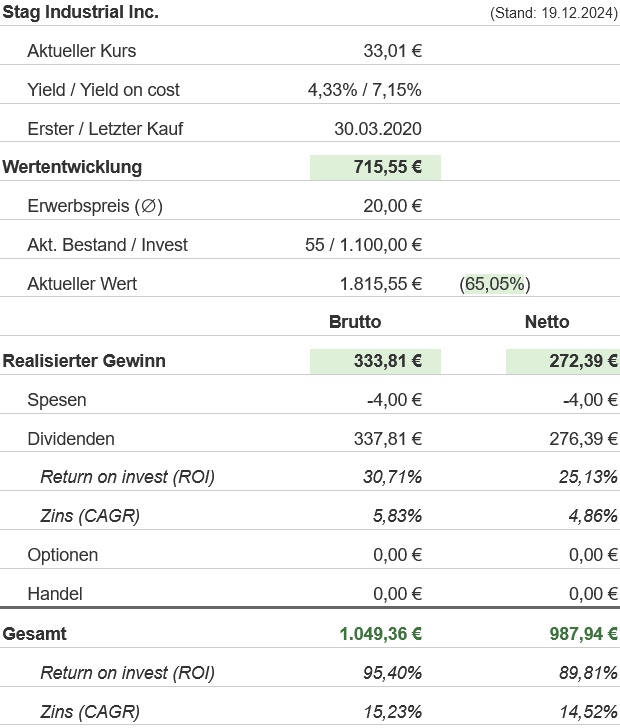Viewport: 620px width, 728px height.
Task: Click the Stand 19.12.2024 date note
Action: [x=554, y=13]
